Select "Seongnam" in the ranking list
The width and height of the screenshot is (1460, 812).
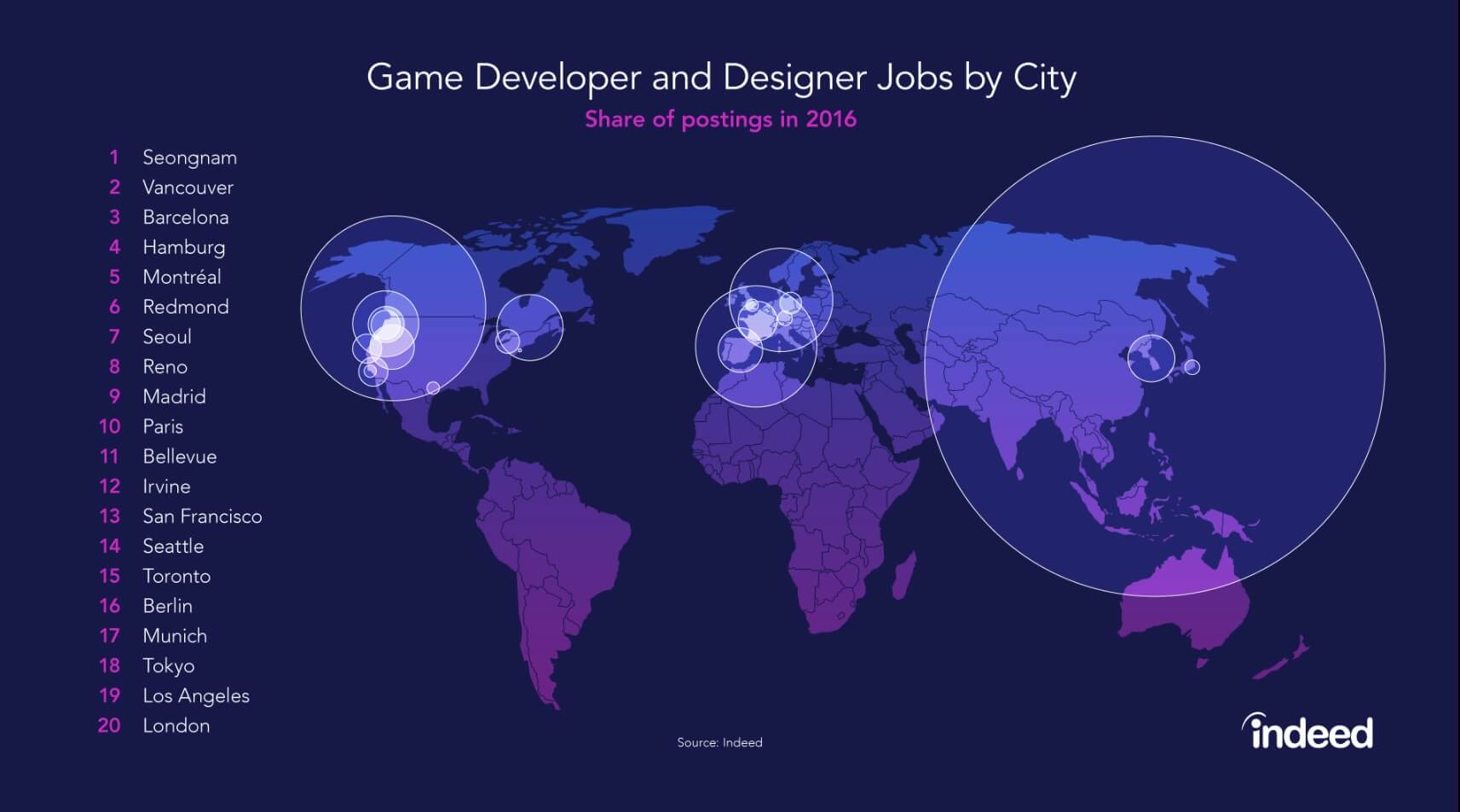pyautogui.click(x=189, y=158)
